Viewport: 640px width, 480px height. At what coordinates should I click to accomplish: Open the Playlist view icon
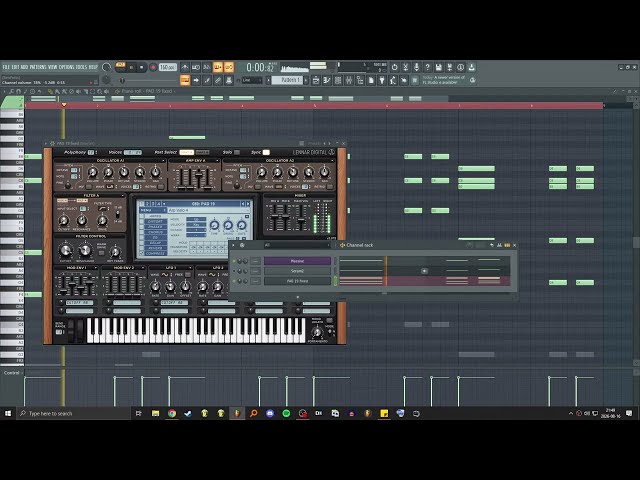pos(316,80)
